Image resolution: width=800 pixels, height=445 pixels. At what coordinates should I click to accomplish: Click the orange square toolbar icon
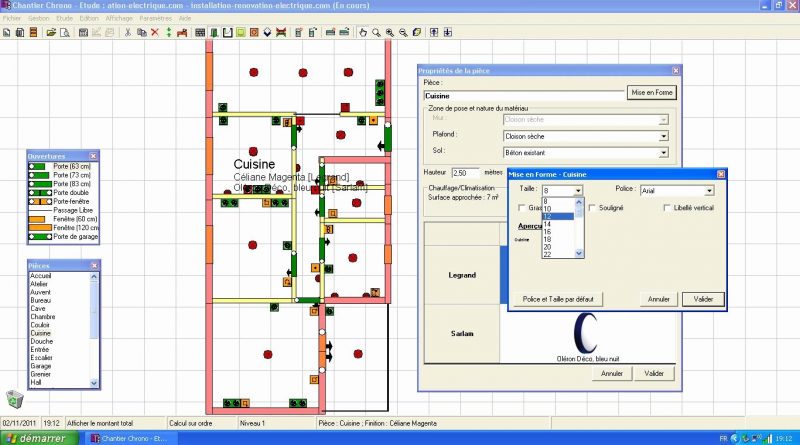[254, 32]
